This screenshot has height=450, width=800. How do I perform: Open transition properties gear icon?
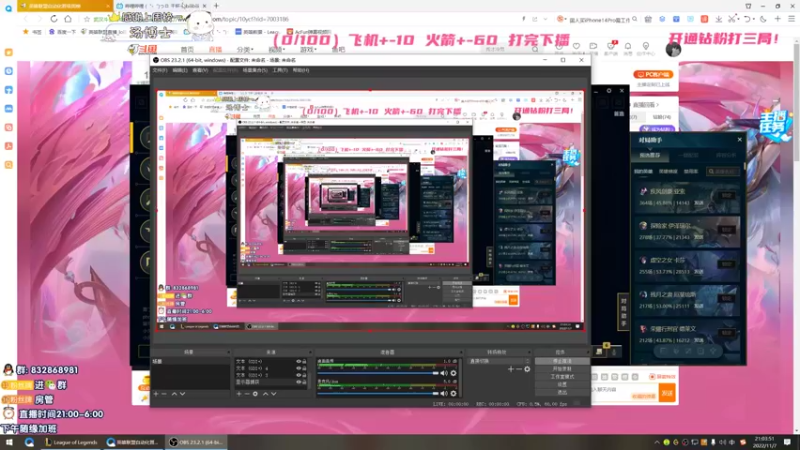[527, 369]
